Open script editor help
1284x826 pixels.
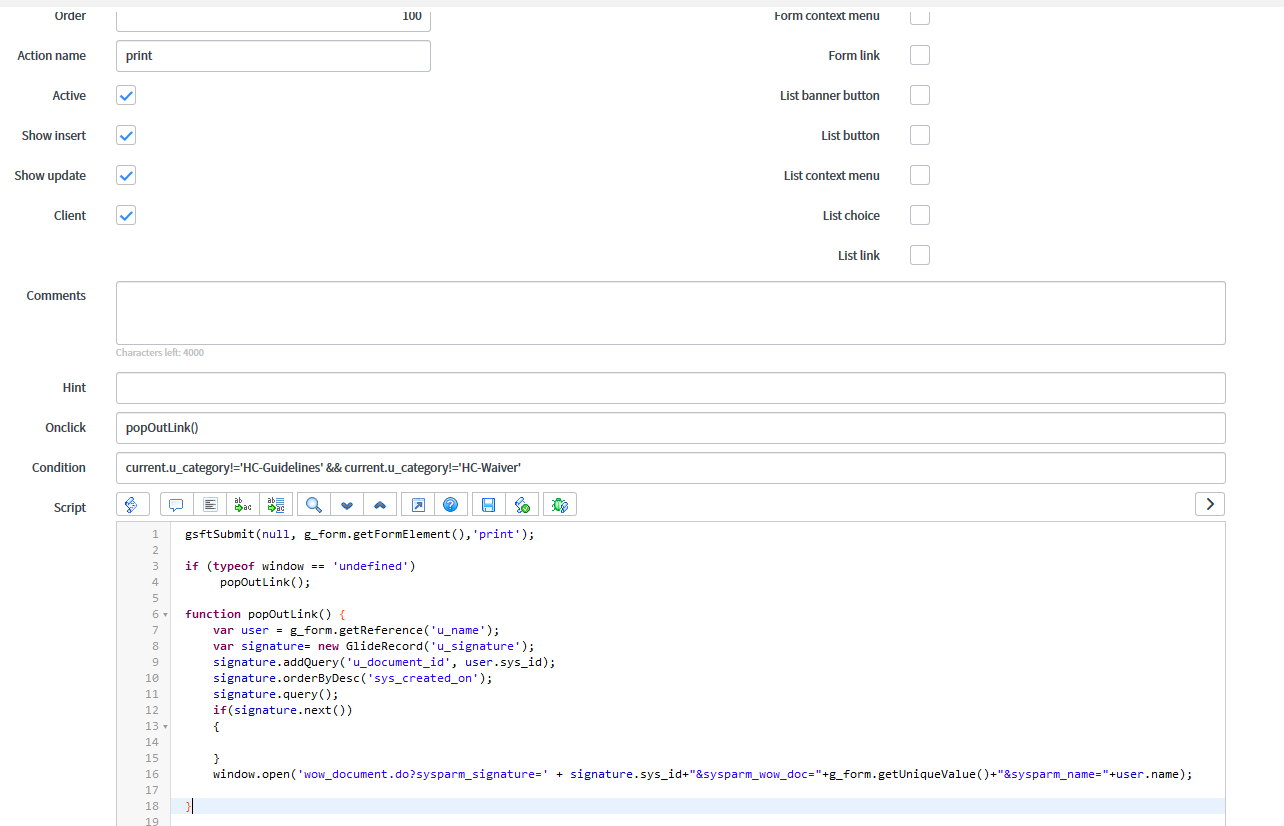click(451, 504)
